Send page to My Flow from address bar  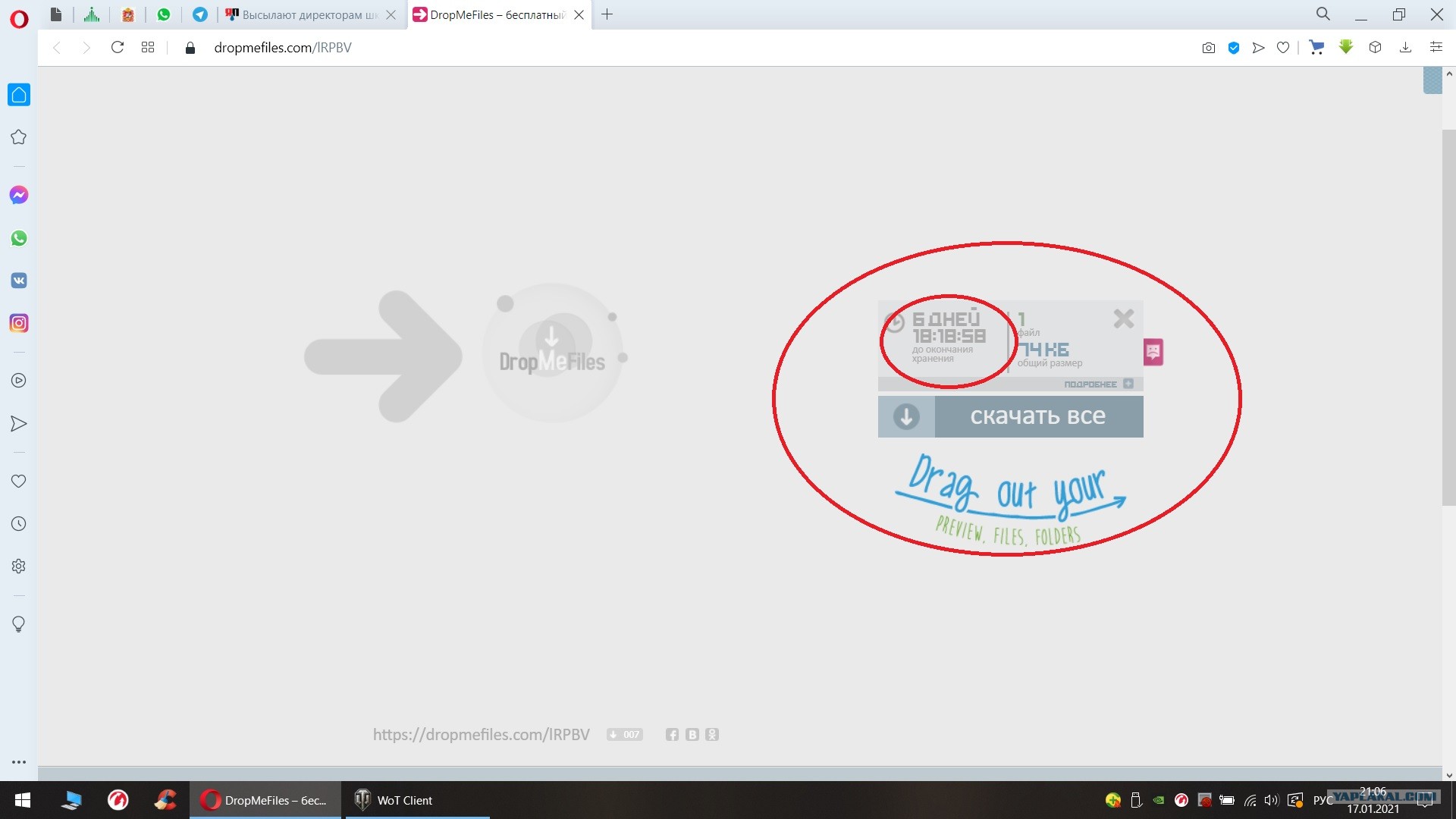pos(1259,48)
